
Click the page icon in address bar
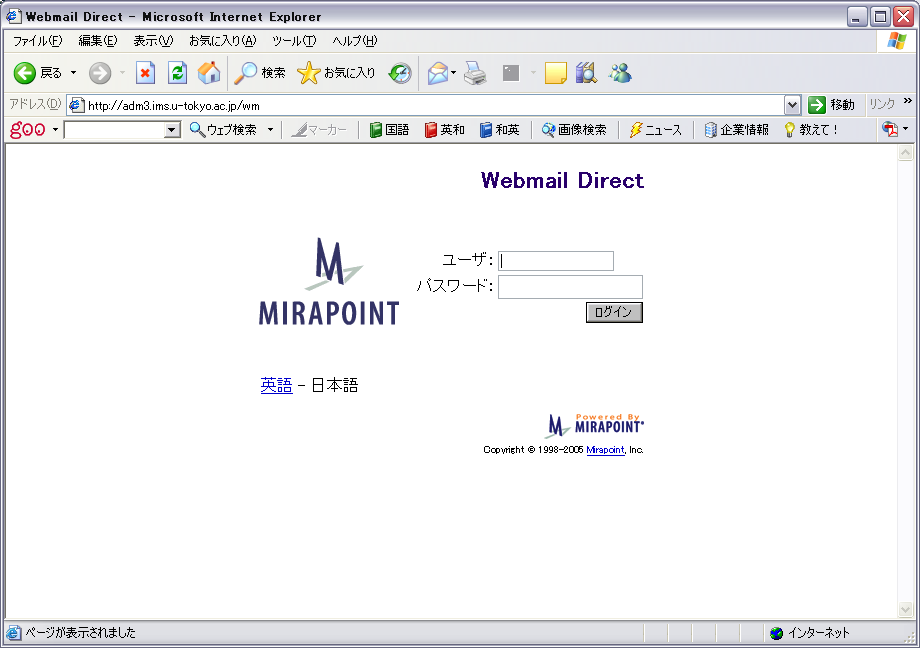tap(76, 105)
